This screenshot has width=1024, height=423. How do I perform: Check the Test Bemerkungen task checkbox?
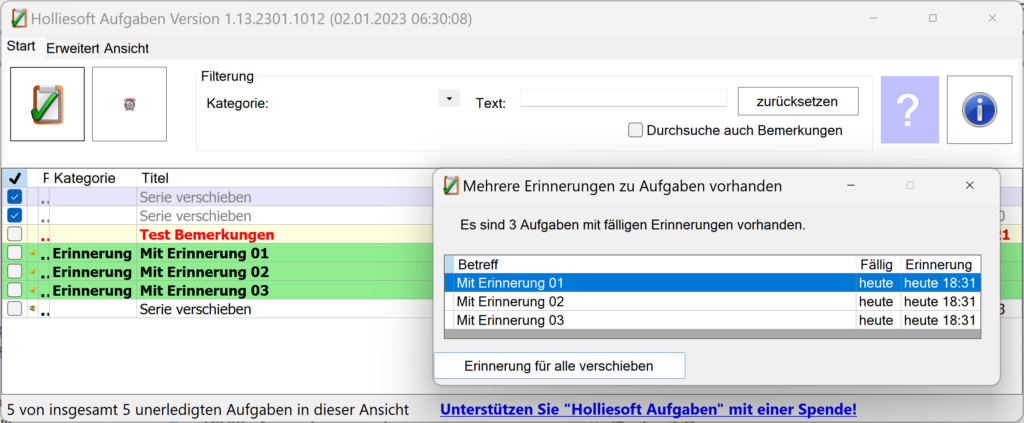[x=15, y=234]
